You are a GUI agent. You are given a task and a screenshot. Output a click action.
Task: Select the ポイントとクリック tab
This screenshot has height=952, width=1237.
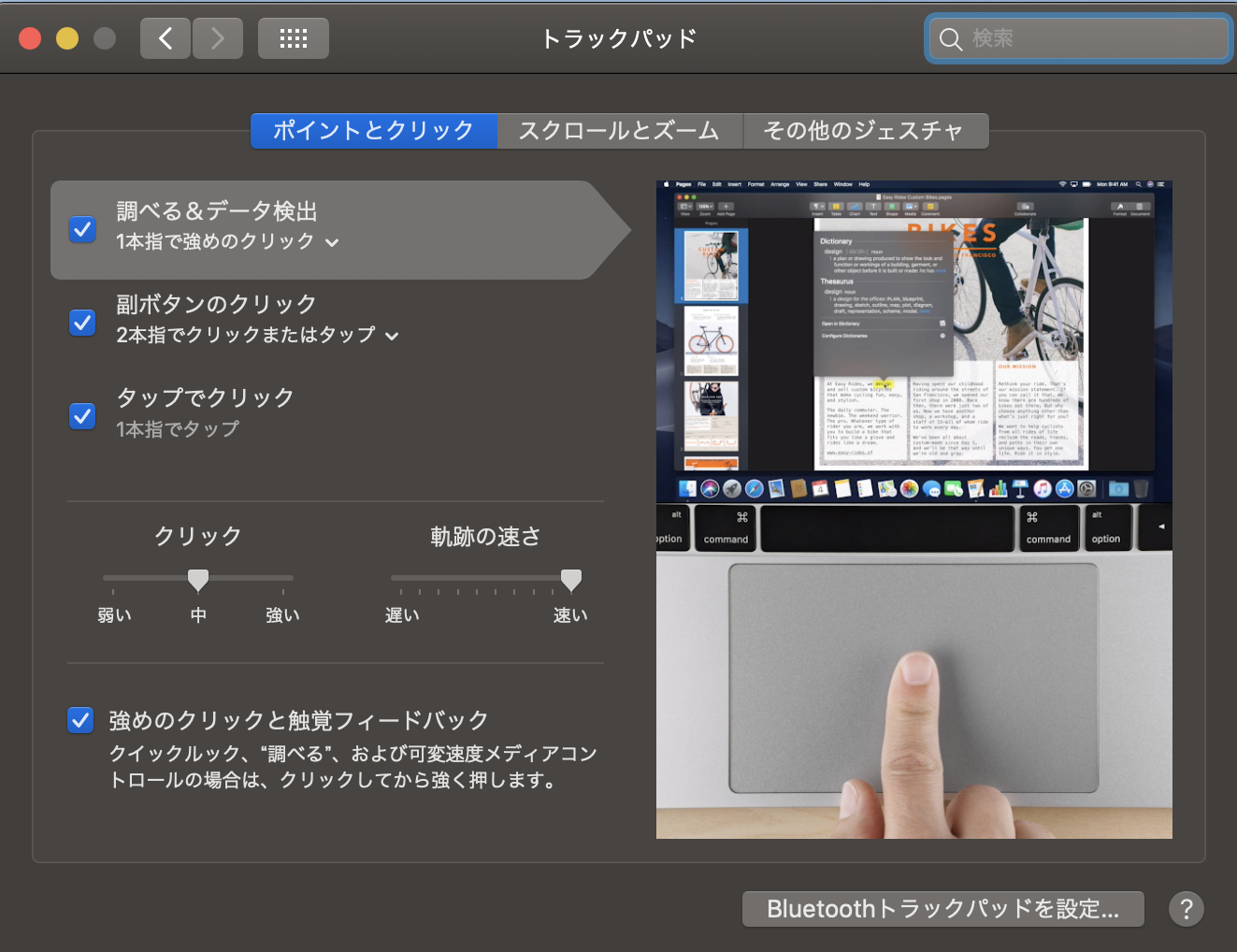coord(373,131)
